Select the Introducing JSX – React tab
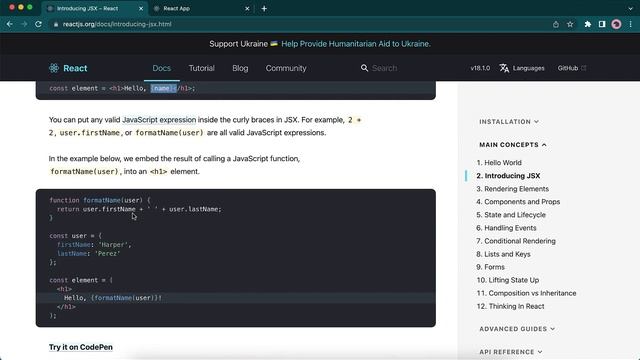The height and width of the screenshot is (360, 640). (95, 8)
